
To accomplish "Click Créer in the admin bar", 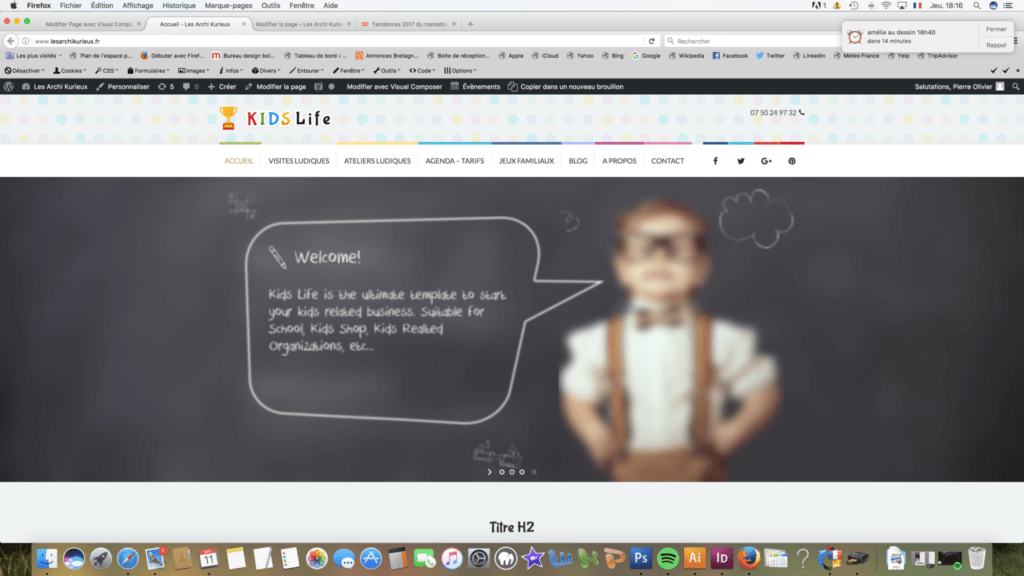I will (x=222, y=86).
